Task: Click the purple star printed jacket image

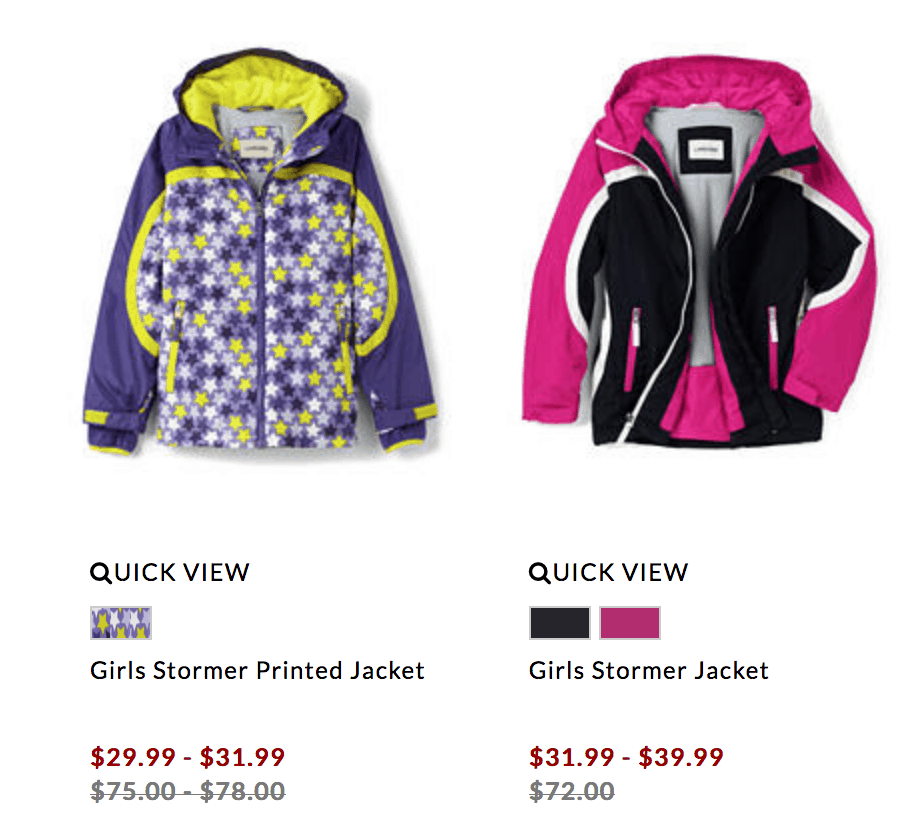Action: (x=259, y=253)
